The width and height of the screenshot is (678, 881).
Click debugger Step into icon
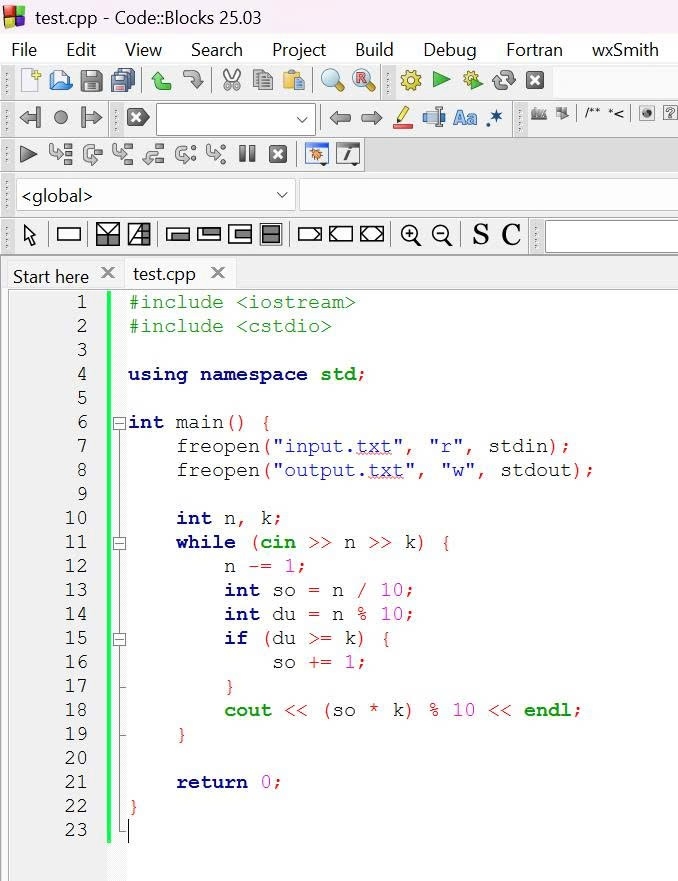tap(122, 153)
